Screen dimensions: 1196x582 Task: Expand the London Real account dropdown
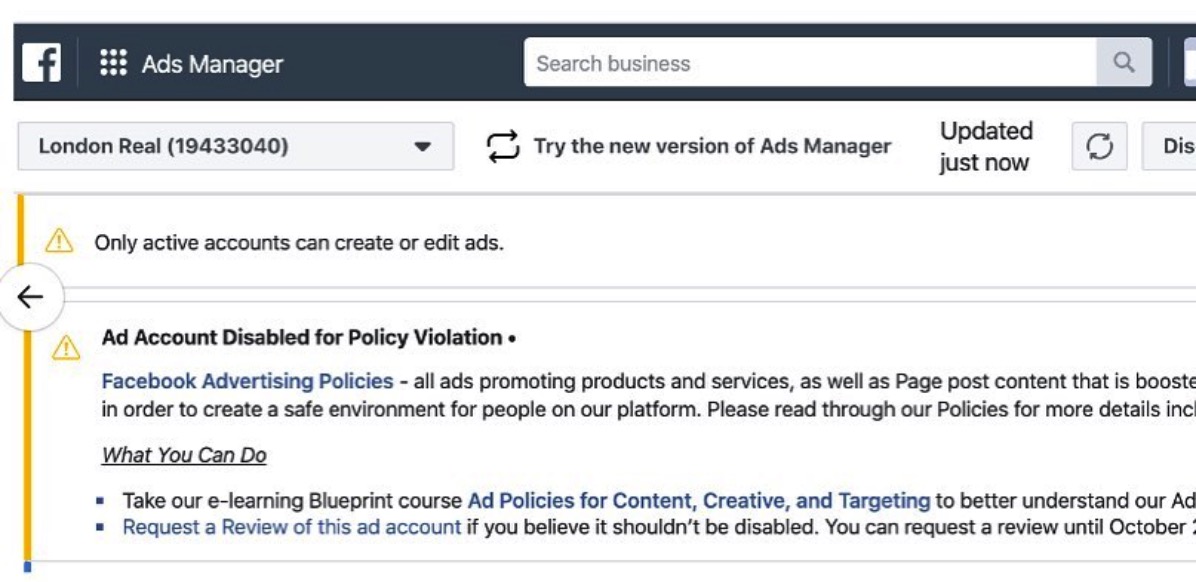coord(236,146)
